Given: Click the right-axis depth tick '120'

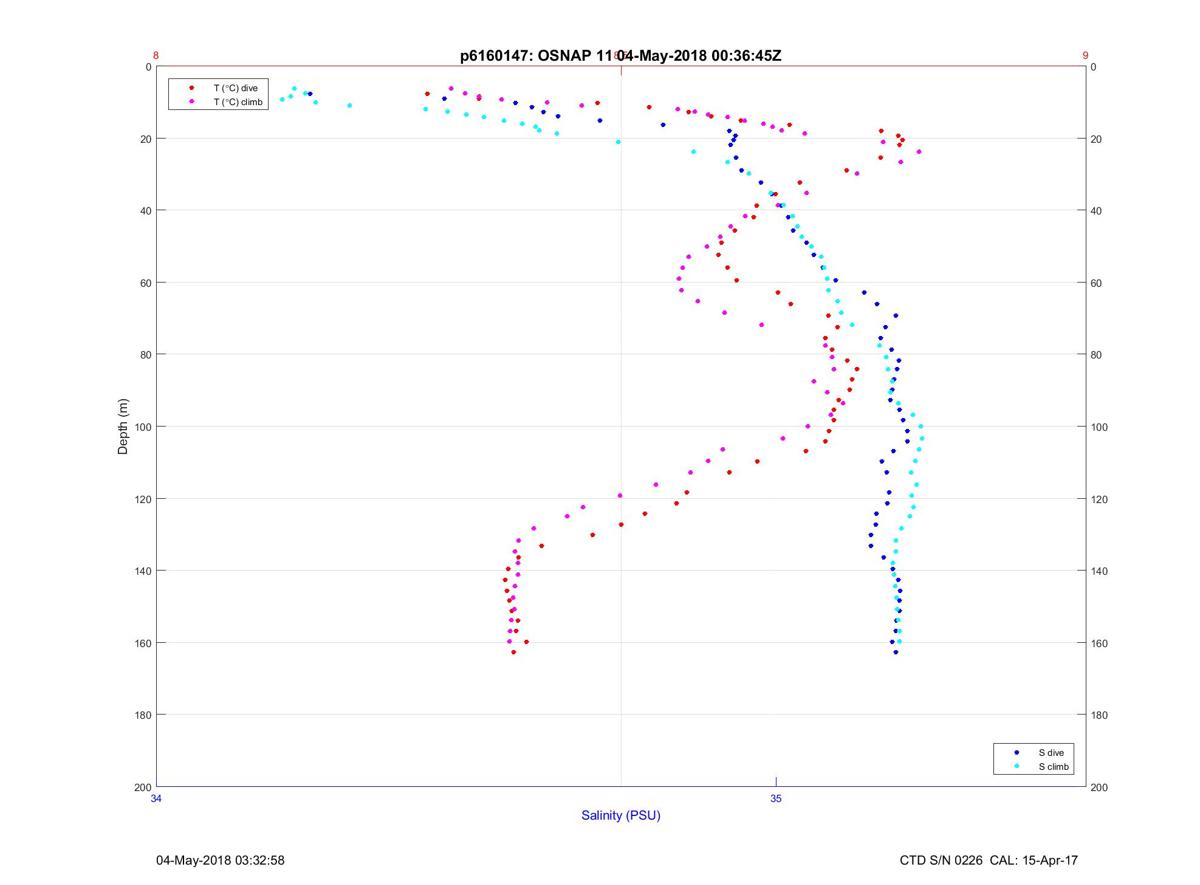Looking at the screenshot, I should 1100,499.
